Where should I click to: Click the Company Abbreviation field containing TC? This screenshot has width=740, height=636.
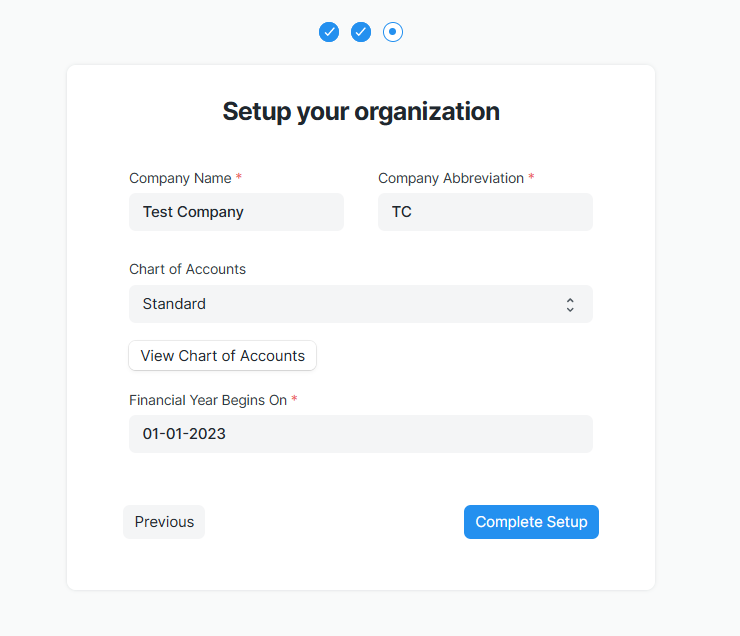tap(485, 212)
